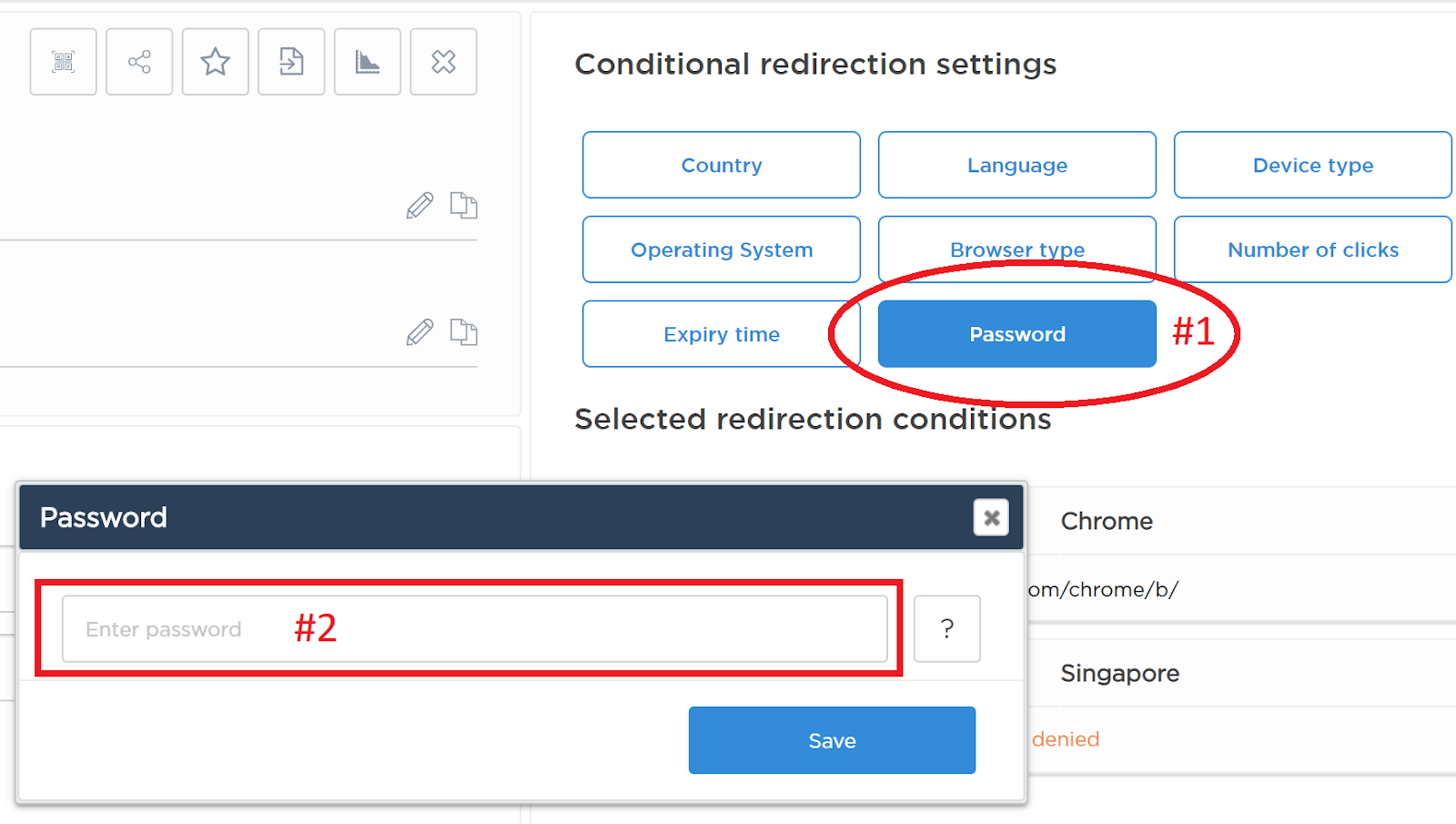The image size is (1456, 824).
Task: Click the QR code icon
Action: coord(63,62)
